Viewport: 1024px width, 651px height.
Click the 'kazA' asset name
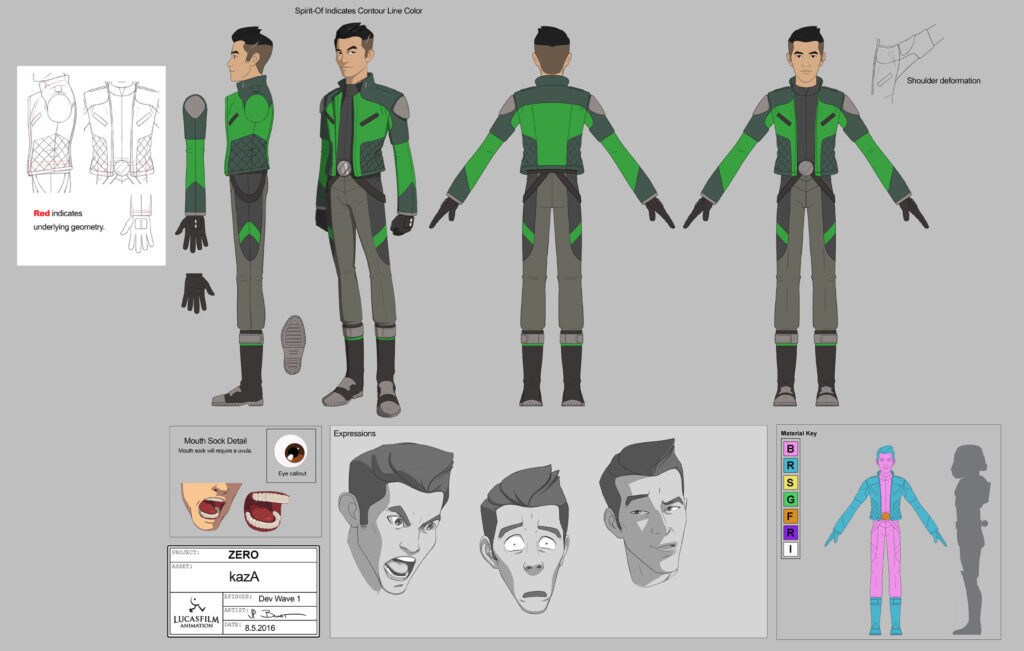244,577
